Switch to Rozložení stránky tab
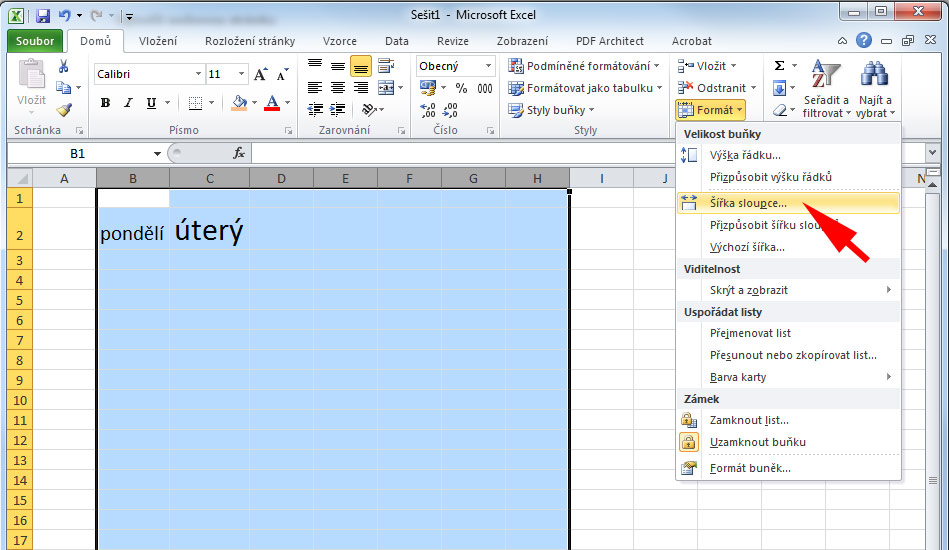Screen dimensions: 949x550 tap(250, 41)
